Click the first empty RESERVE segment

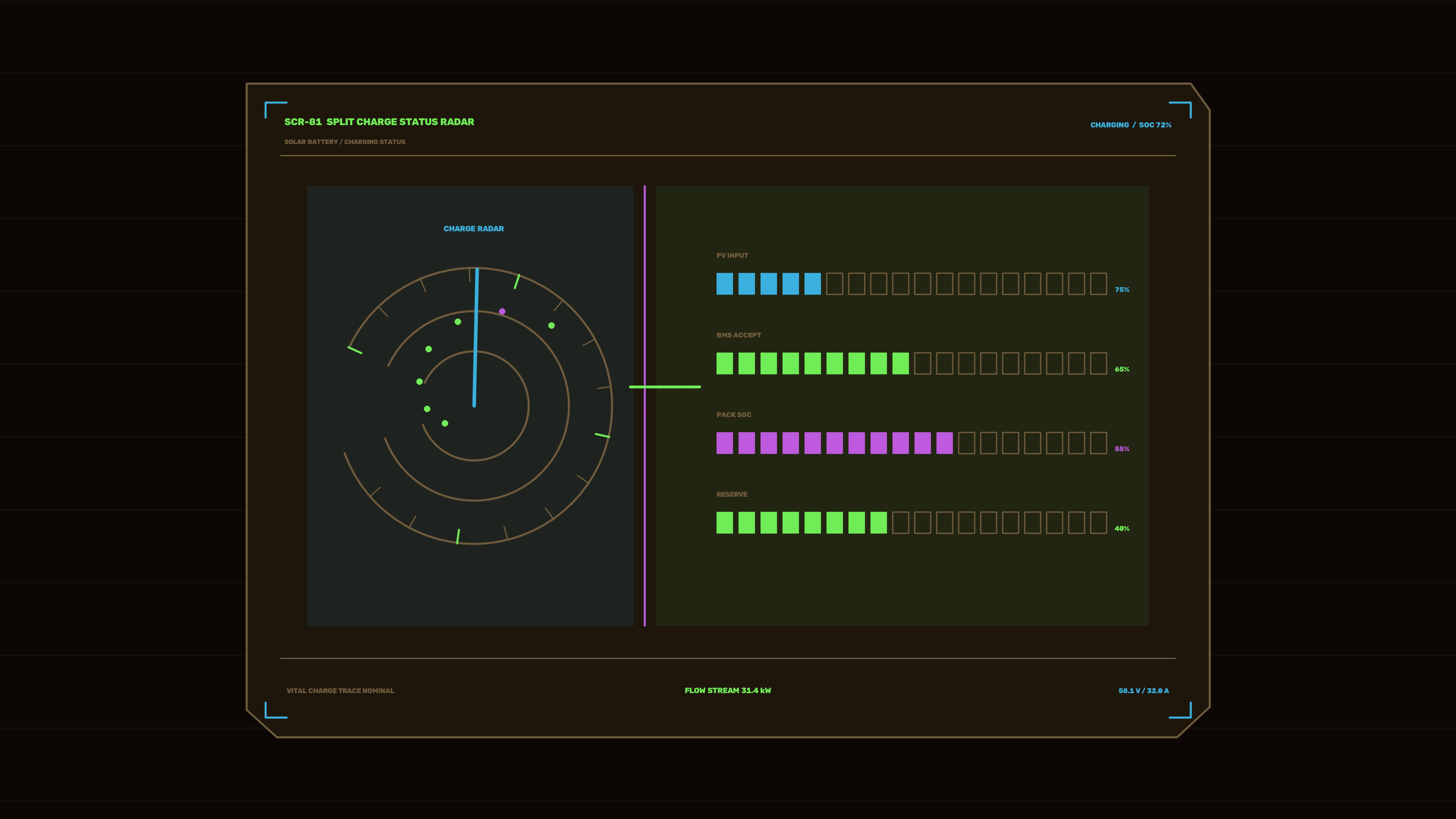point(901,523)
